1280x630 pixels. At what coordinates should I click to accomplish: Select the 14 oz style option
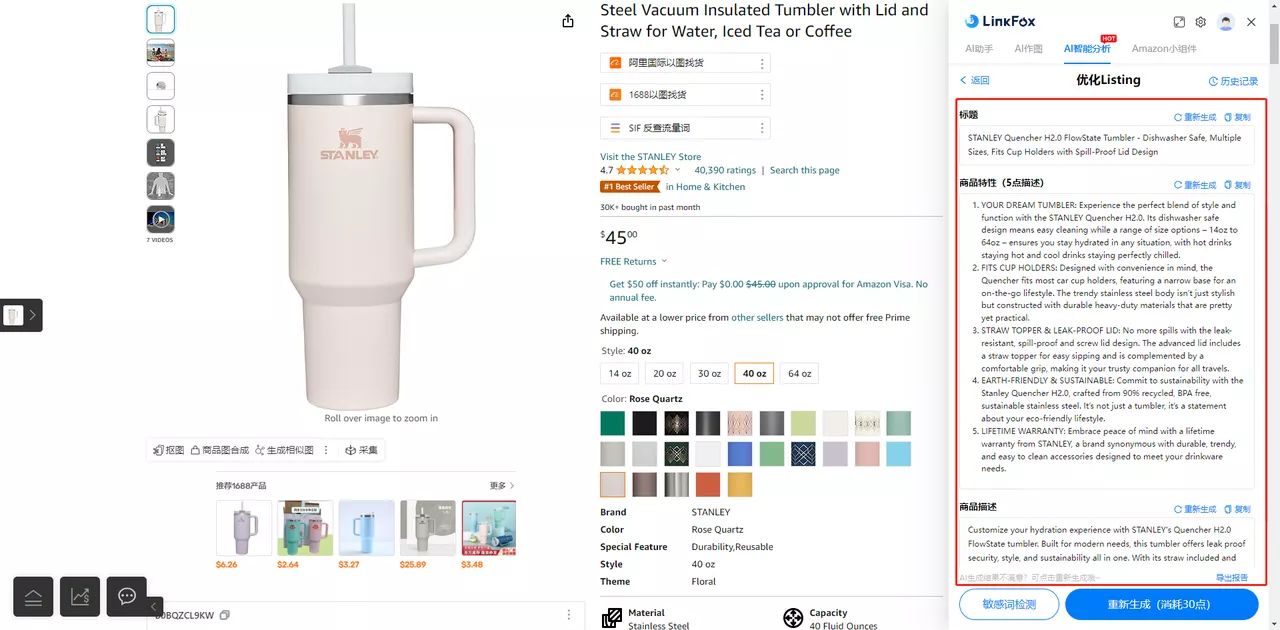point(620,373)
